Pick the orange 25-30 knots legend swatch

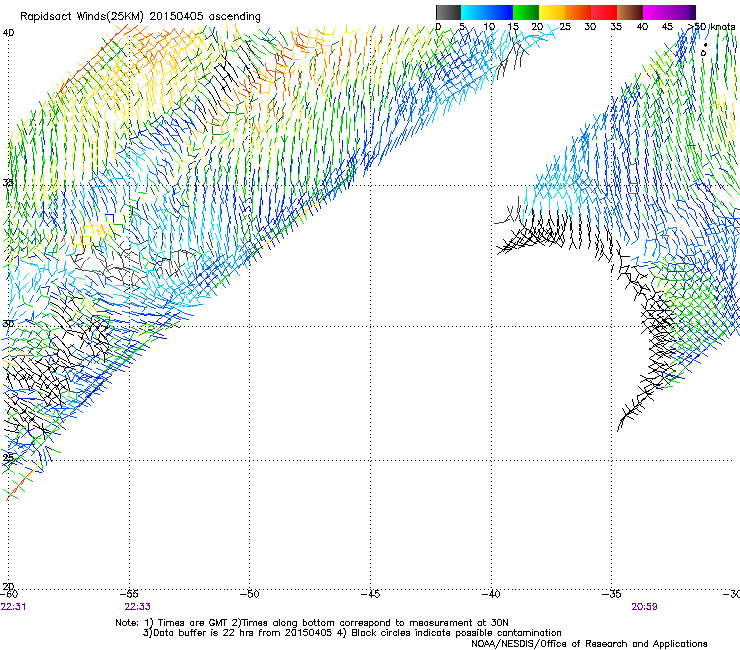(578, 12)
